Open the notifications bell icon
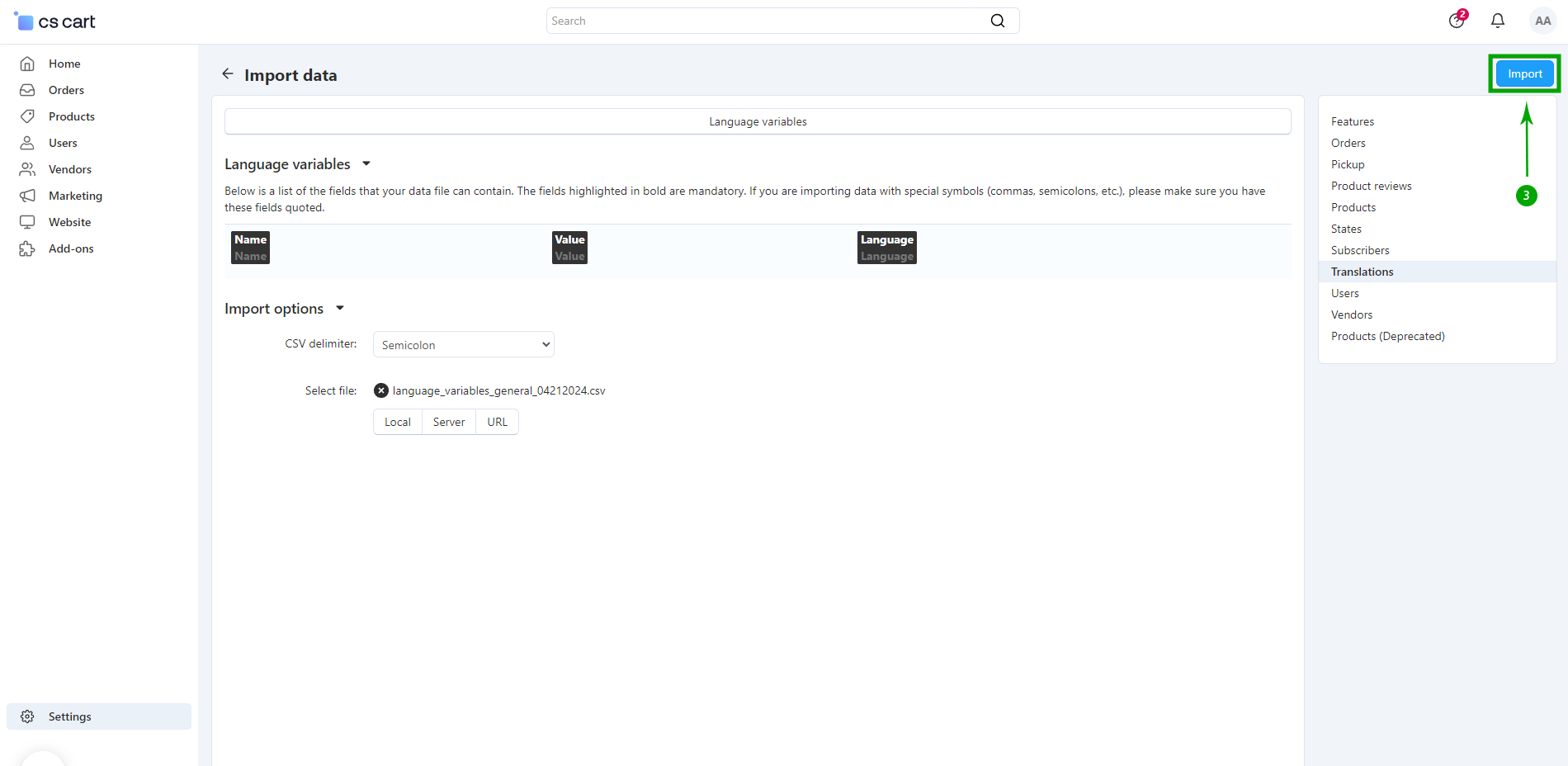 (x=1497, y=21)
